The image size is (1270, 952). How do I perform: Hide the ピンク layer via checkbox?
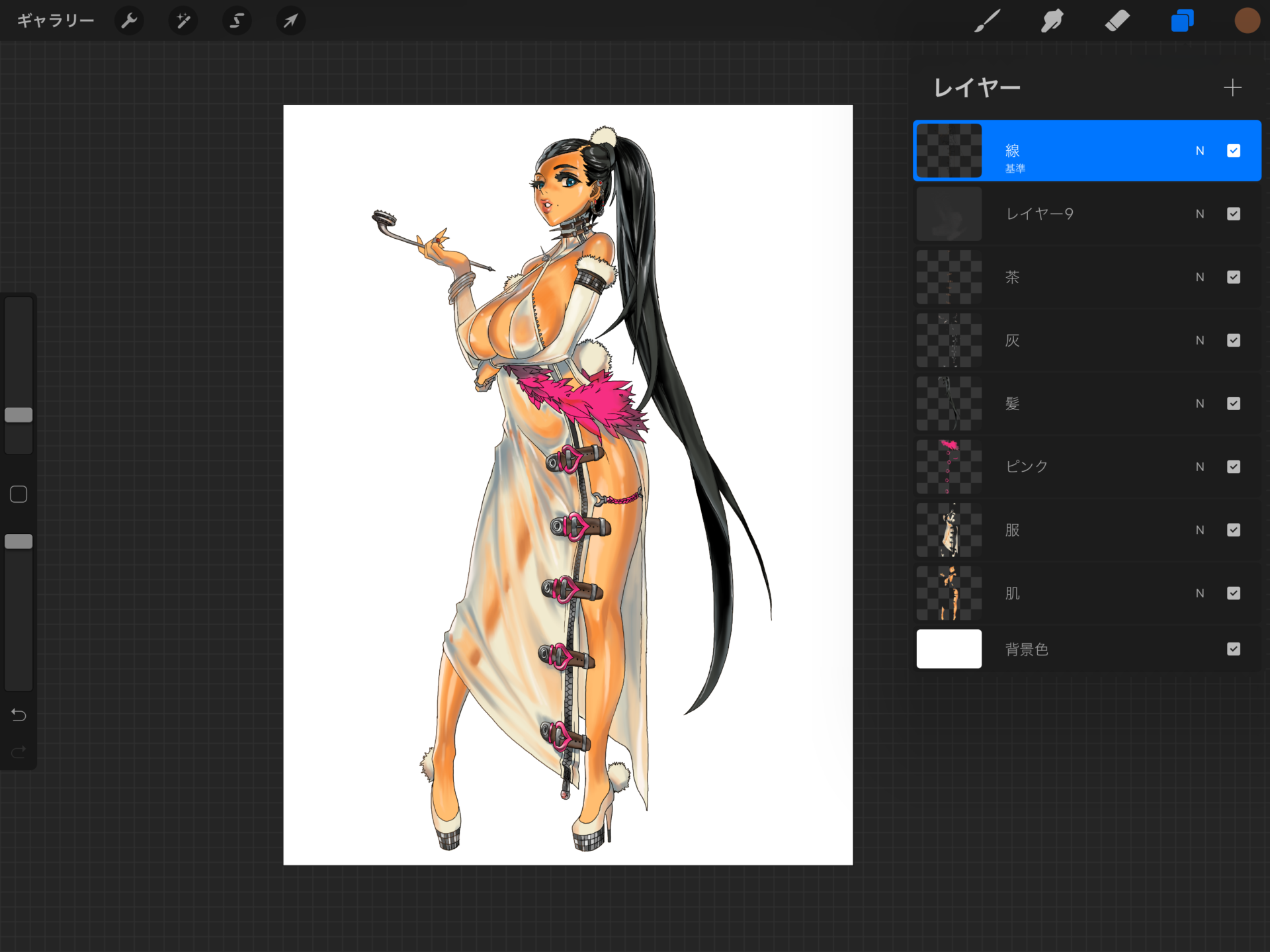(1234, 466)
